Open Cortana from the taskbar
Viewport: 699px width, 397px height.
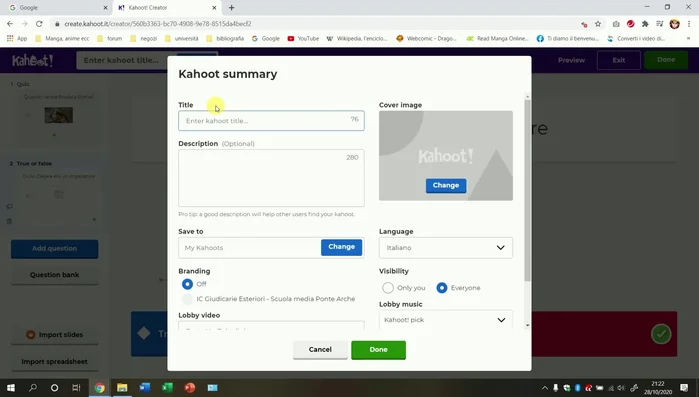(x=54, y=388)
